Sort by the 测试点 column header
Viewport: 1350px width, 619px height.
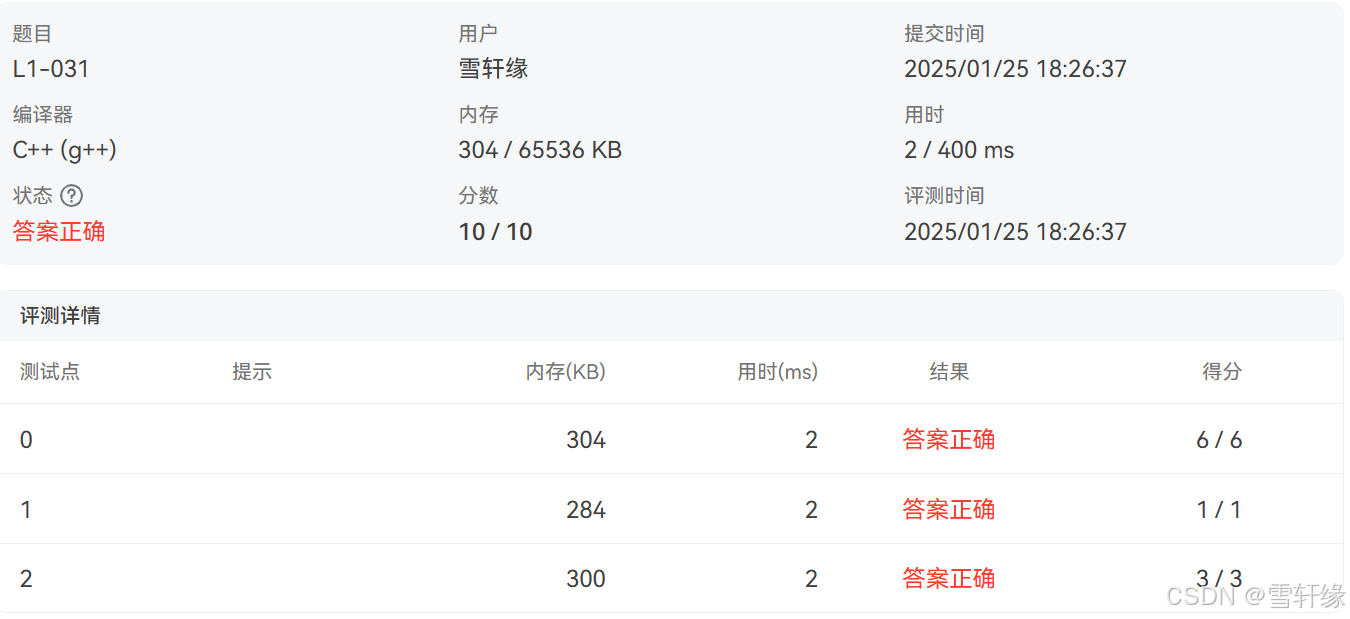49,371
